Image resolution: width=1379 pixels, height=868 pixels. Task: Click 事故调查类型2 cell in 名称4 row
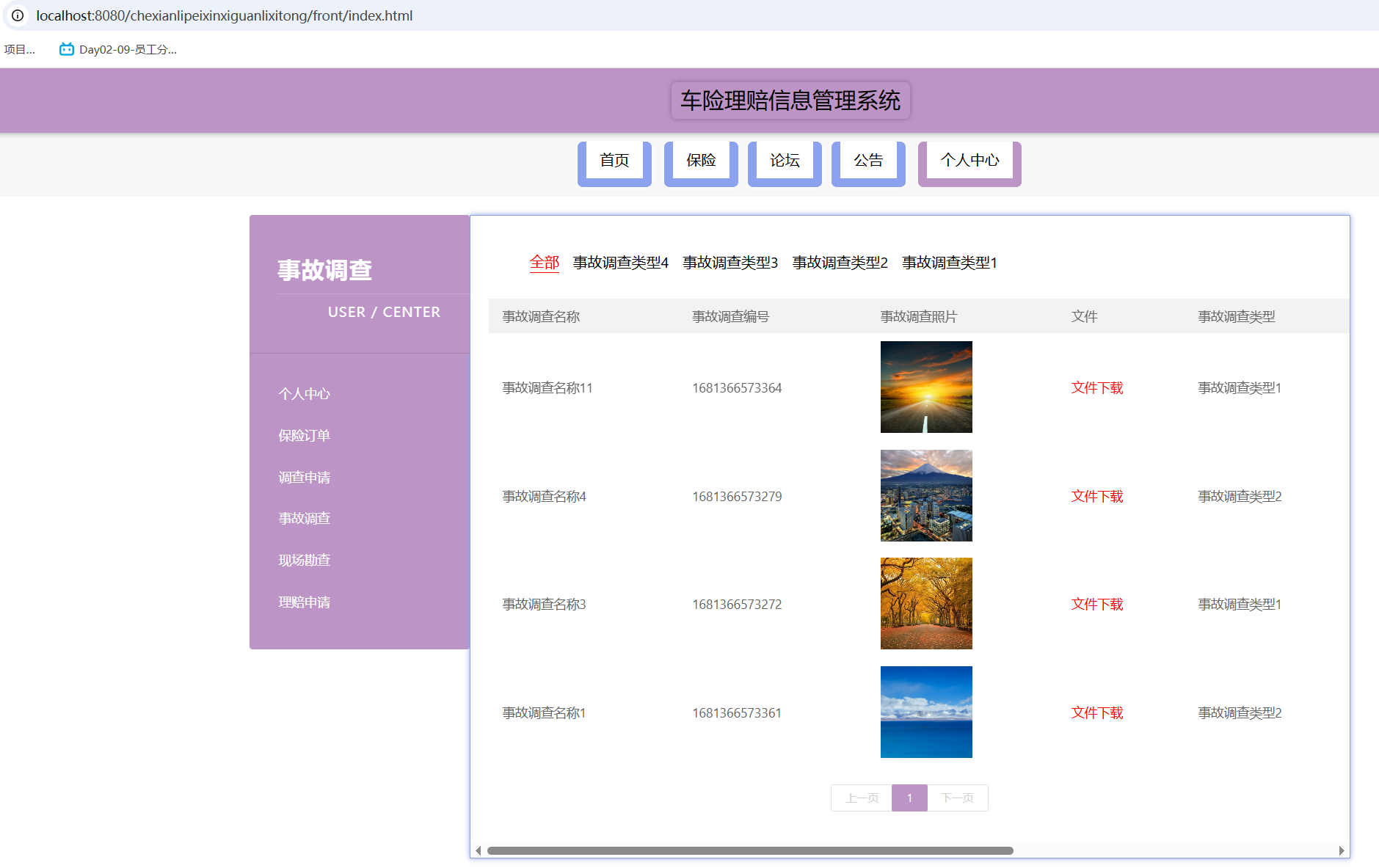click(1240, 497)
